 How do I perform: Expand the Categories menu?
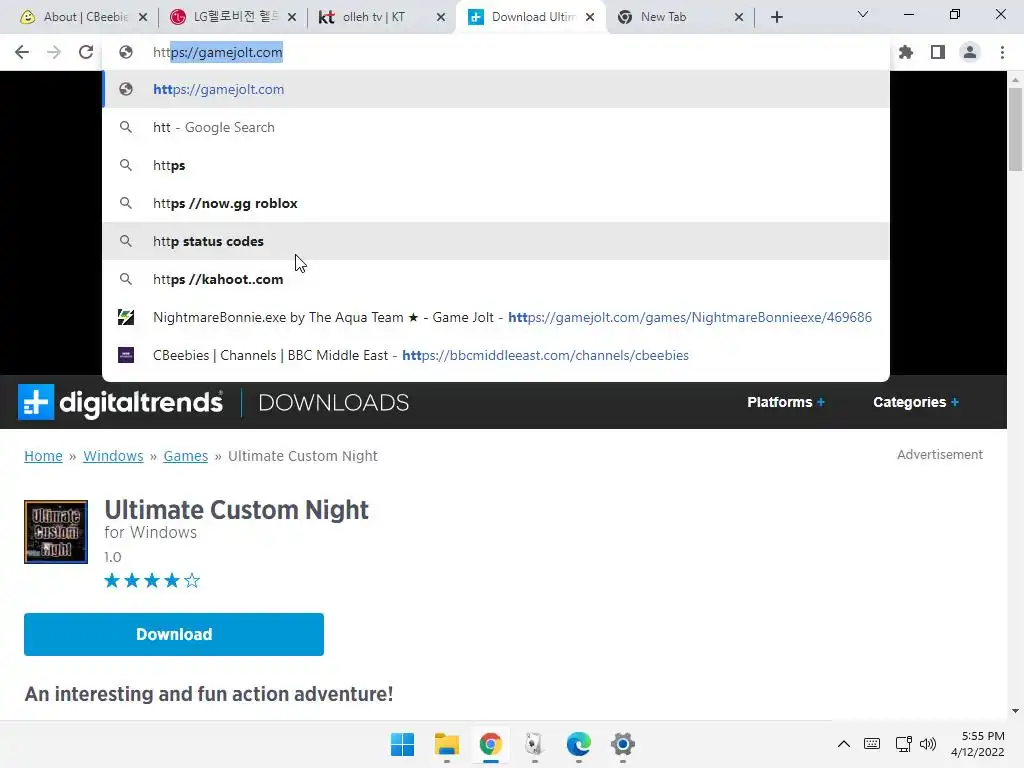[916, 402]
